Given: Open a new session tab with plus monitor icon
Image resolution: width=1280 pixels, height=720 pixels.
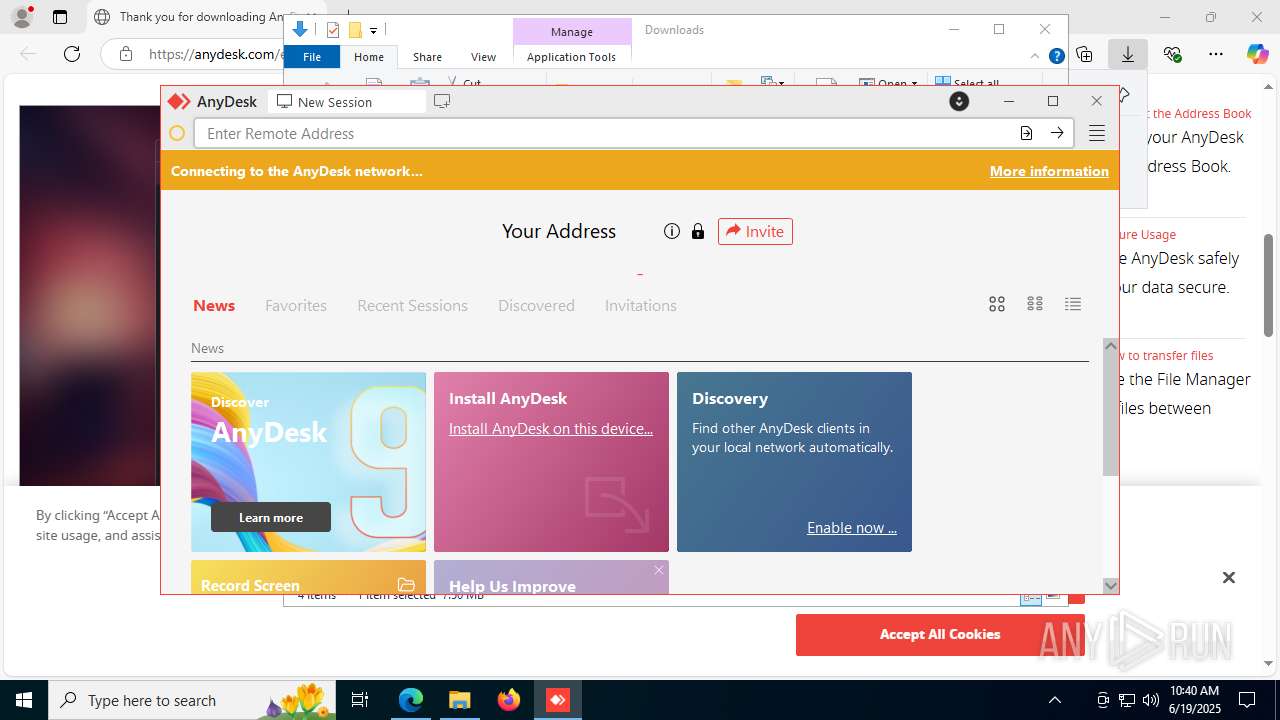Looking at the screenshot, I should (x=442, y=101).
